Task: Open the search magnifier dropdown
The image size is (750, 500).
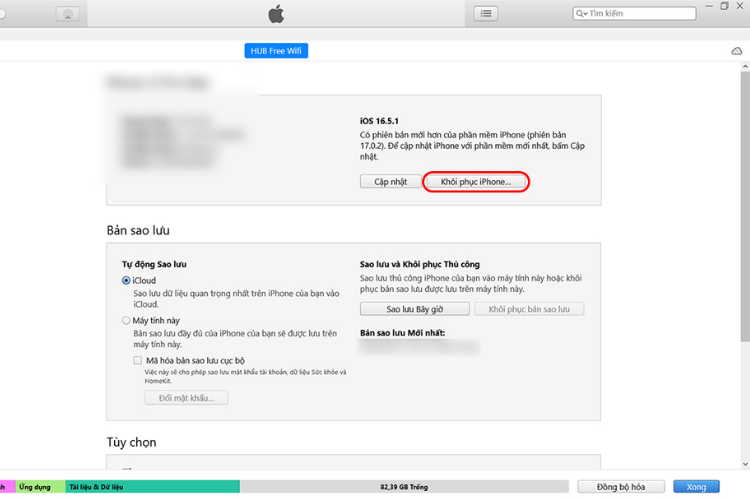Action: 582,13
